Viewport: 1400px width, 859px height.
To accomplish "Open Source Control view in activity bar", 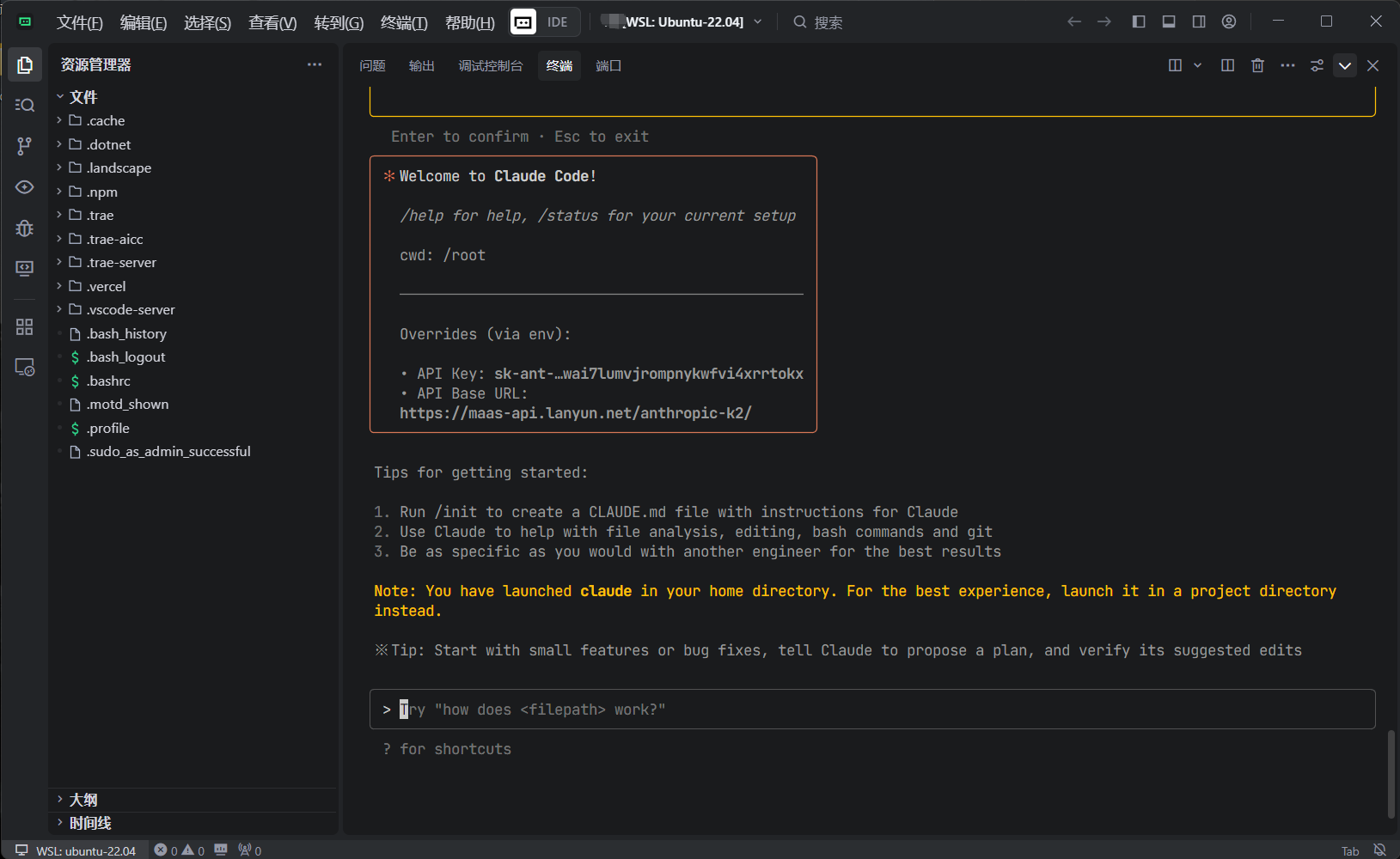I will pyautogui.click(x=25, y=146).
